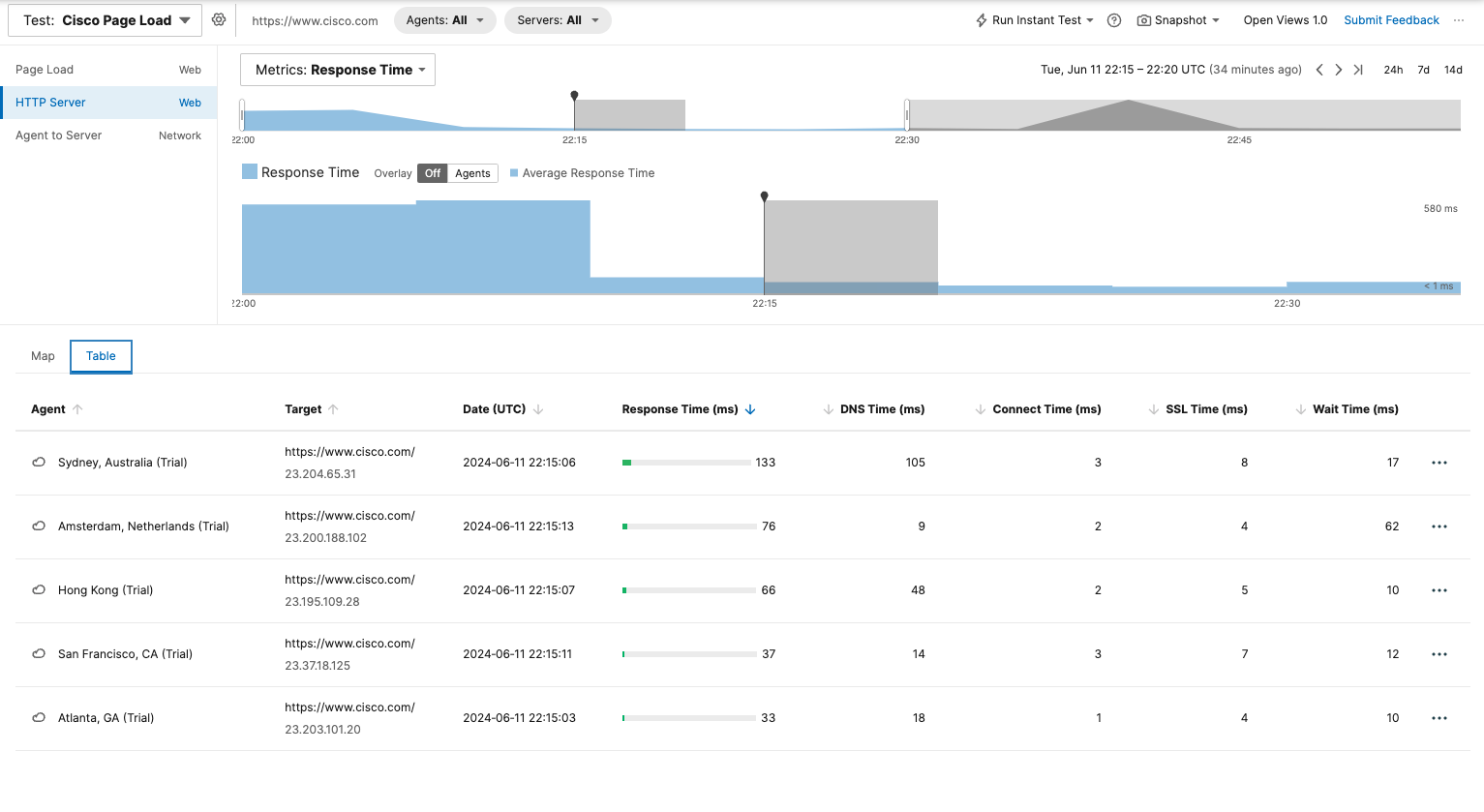
Task: Jump to latest data arrow
Action: 1358,70
